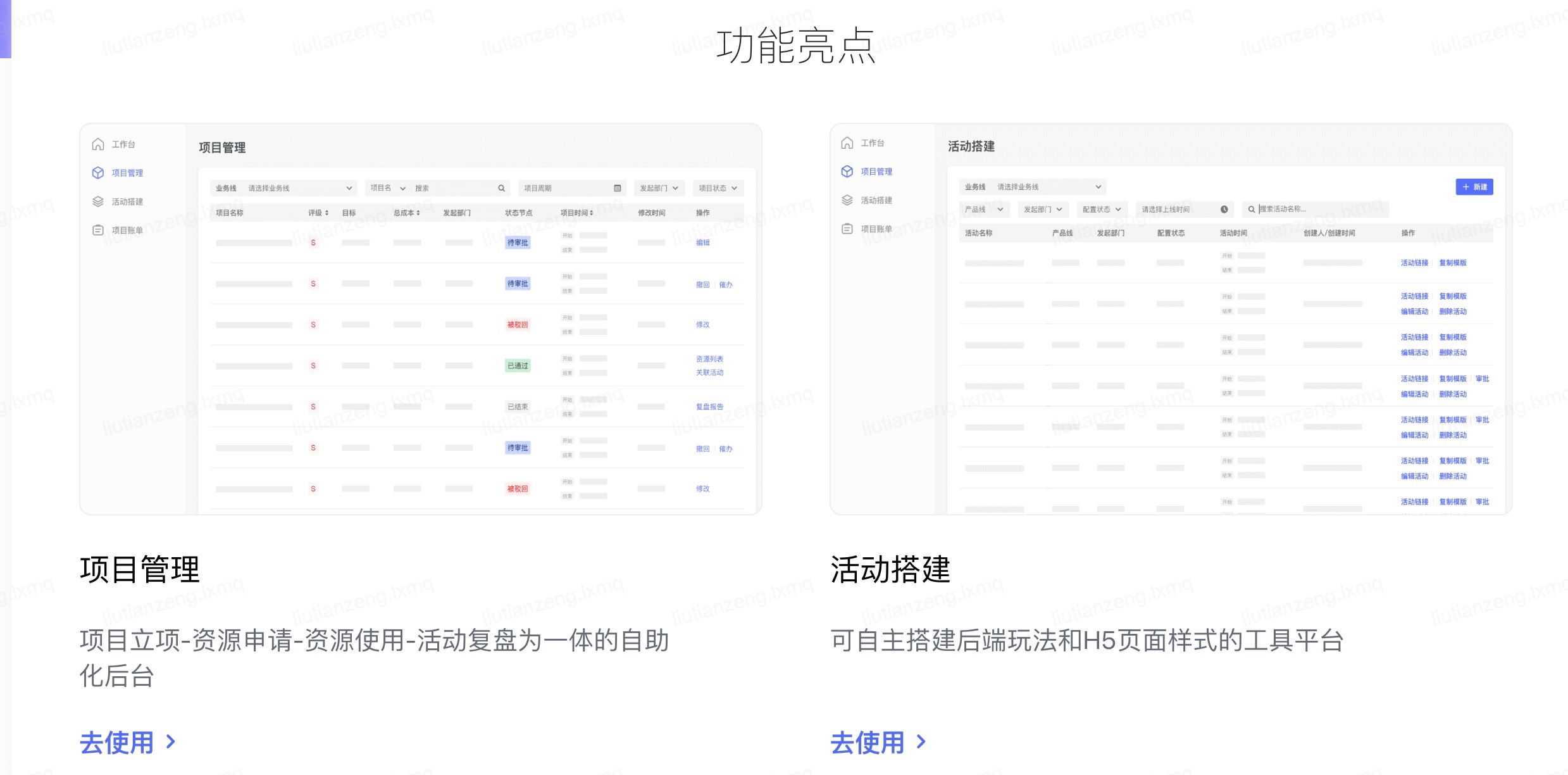Click the 状态节点 column header
The height and width of the screenshot is (775, 1568).
tap(518, 213)
